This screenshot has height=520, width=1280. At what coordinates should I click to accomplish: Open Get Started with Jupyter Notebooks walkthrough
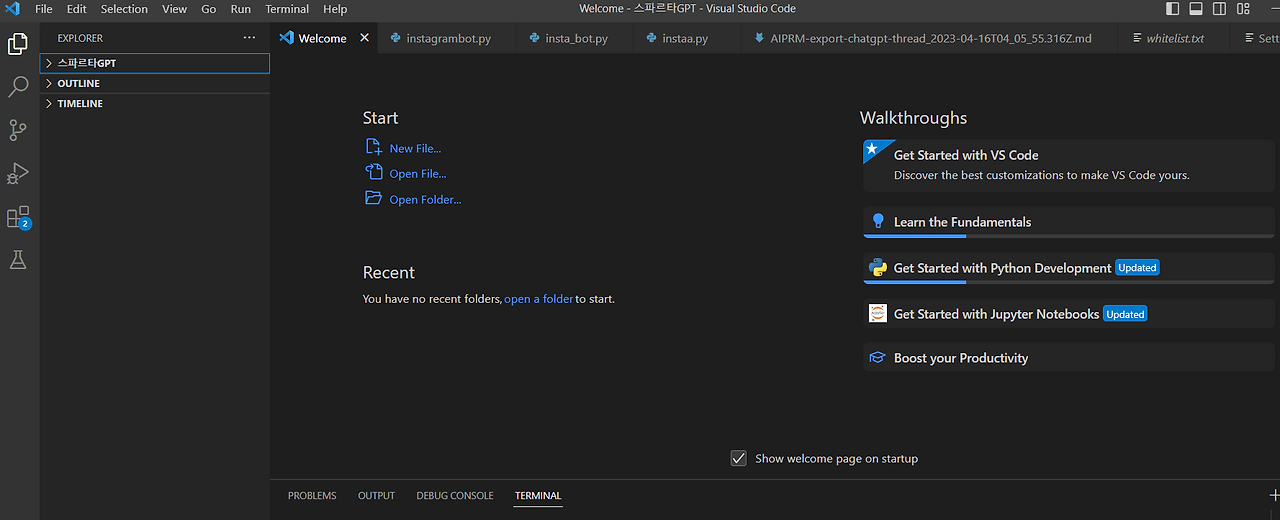tap(1071, 314)
